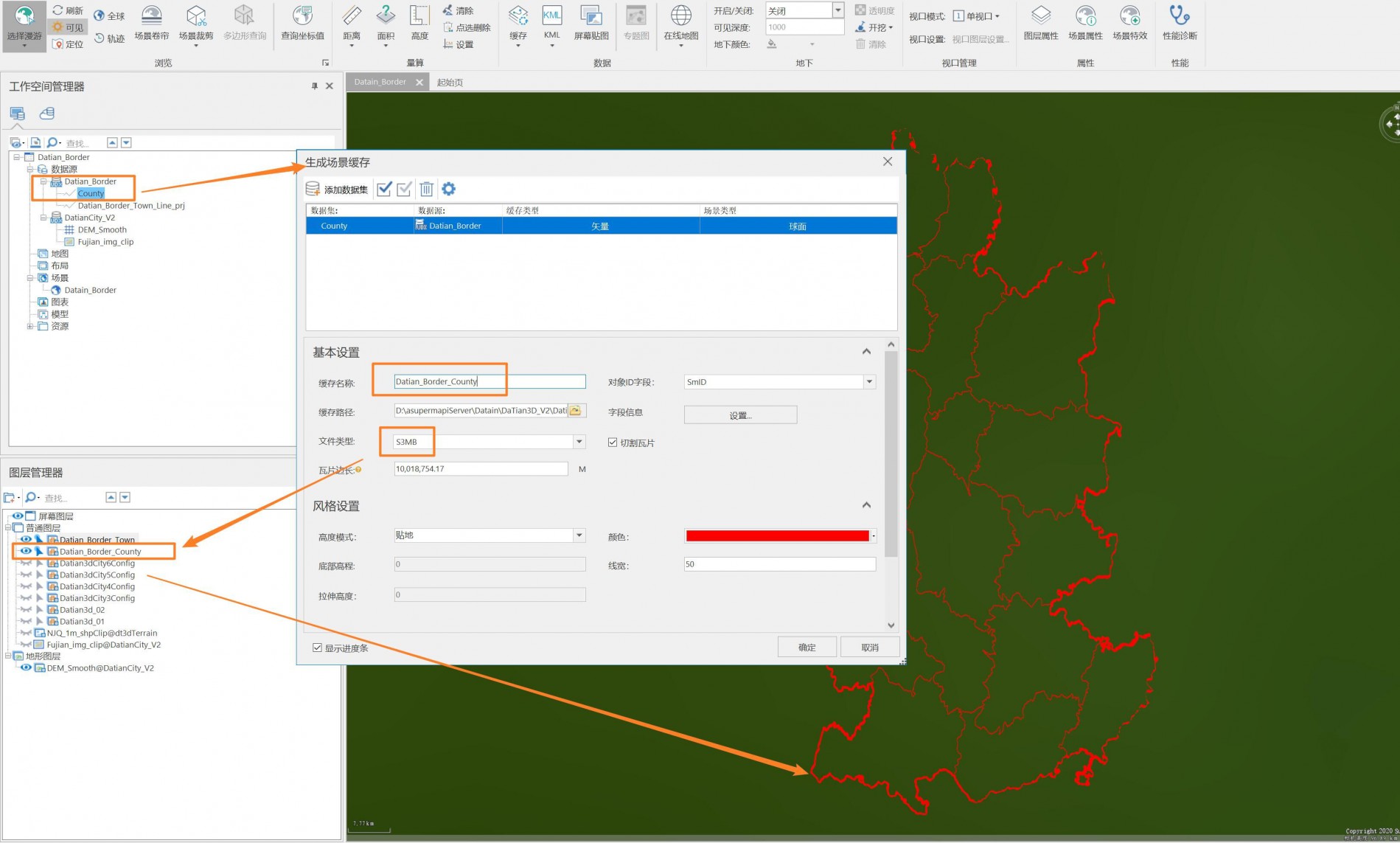Open the 视口模式 单视口 dropdown
Screen dimensions: 1400x843
click(x=976, y=16)
